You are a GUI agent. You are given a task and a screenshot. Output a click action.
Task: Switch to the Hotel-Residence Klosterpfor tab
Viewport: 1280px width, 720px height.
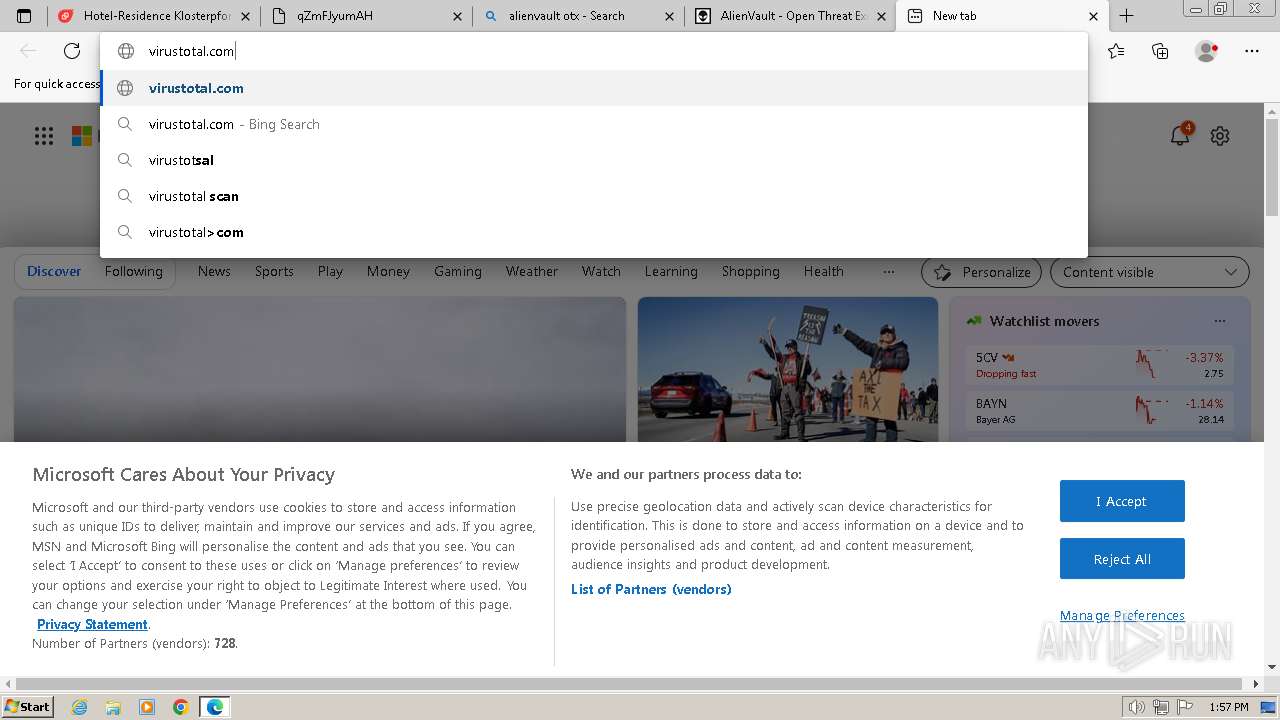coord(153,16)
